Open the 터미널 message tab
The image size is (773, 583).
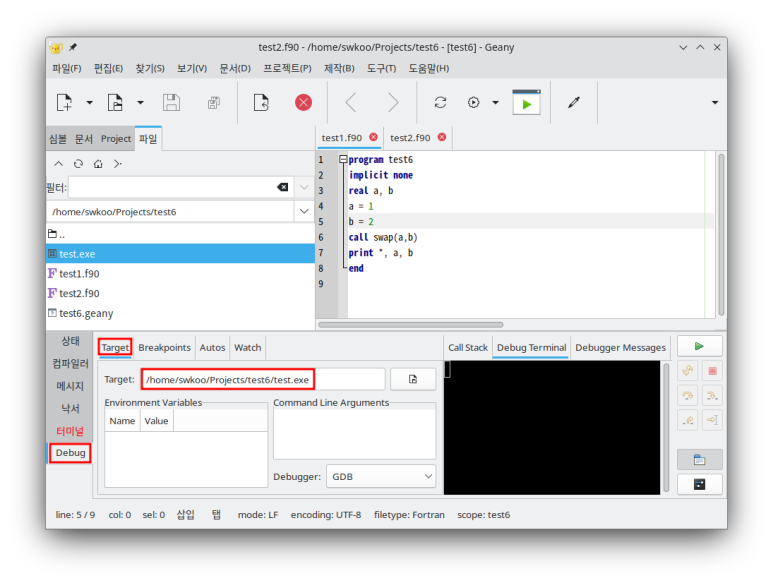[x=70, y=431]
